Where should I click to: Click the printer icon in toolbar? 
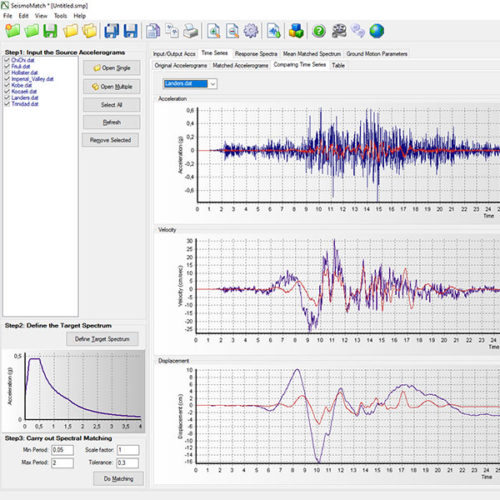[191, 31]
